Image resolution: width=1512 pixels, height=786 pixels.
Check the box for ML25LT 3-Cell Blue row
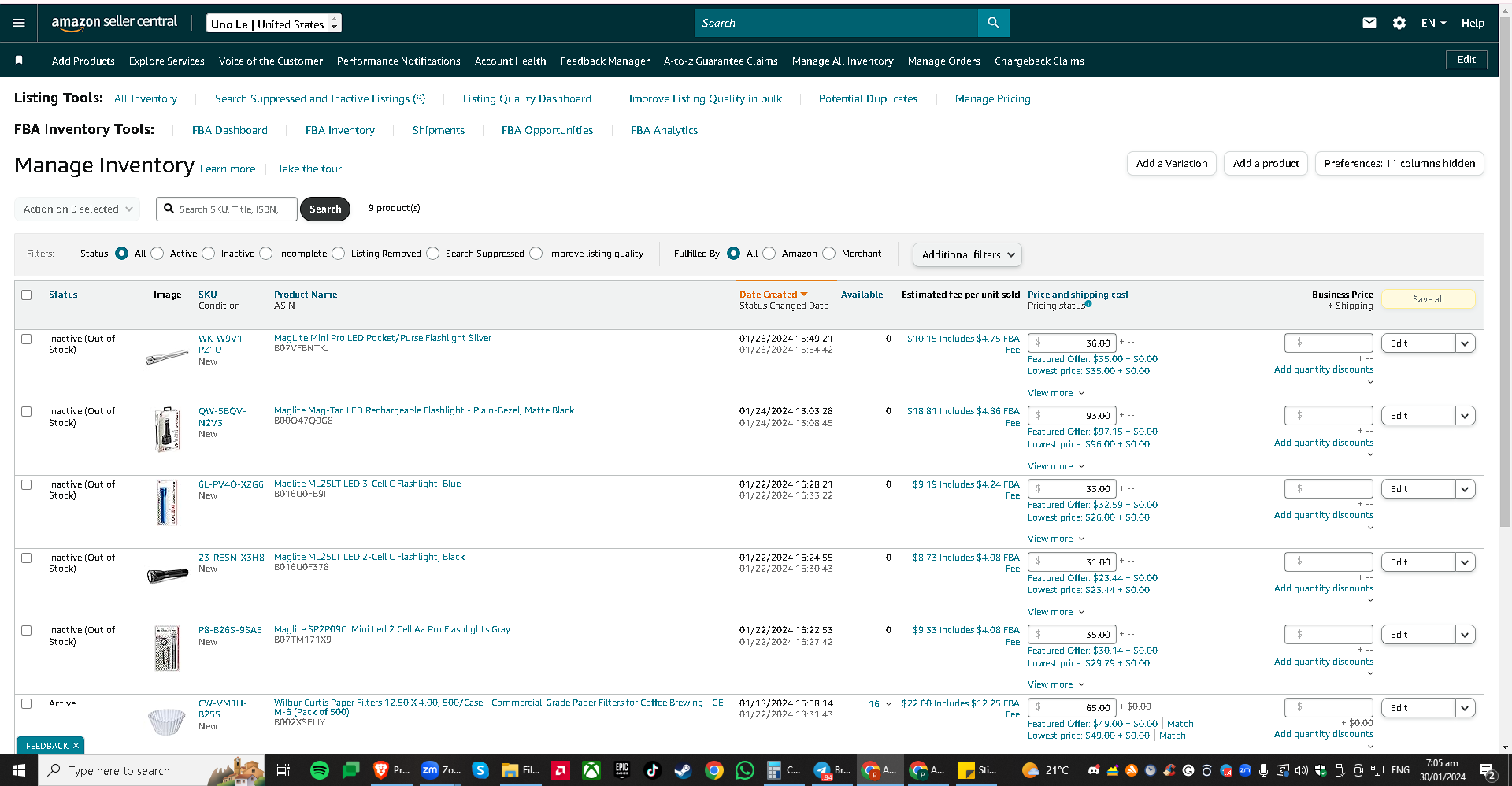pyautogui.click(x=27, y=484)
